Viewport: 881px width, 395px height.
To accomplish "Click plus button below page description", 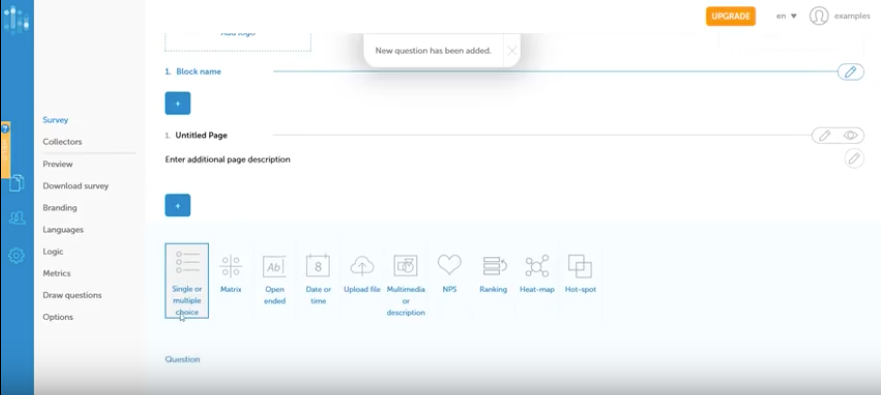I will point(178,206).
